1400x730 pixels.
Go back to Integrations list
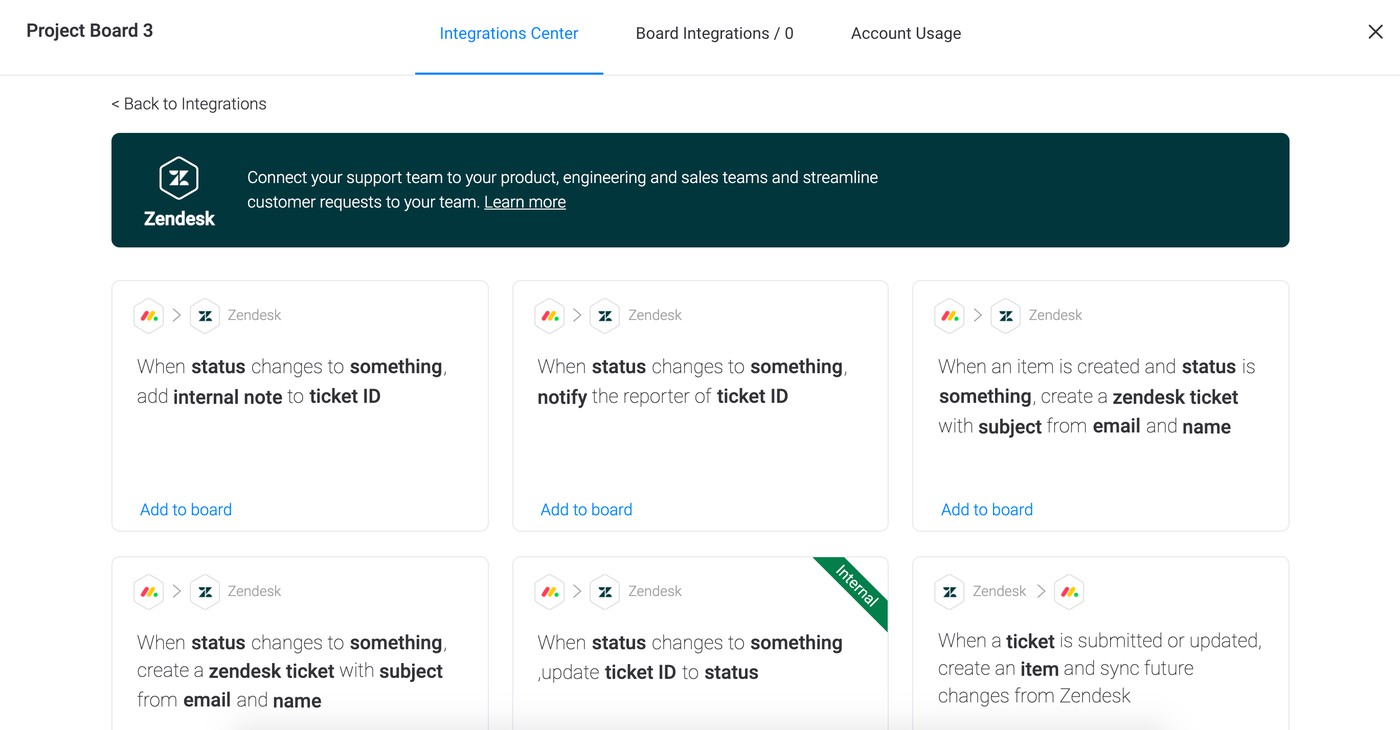[188, 104]
